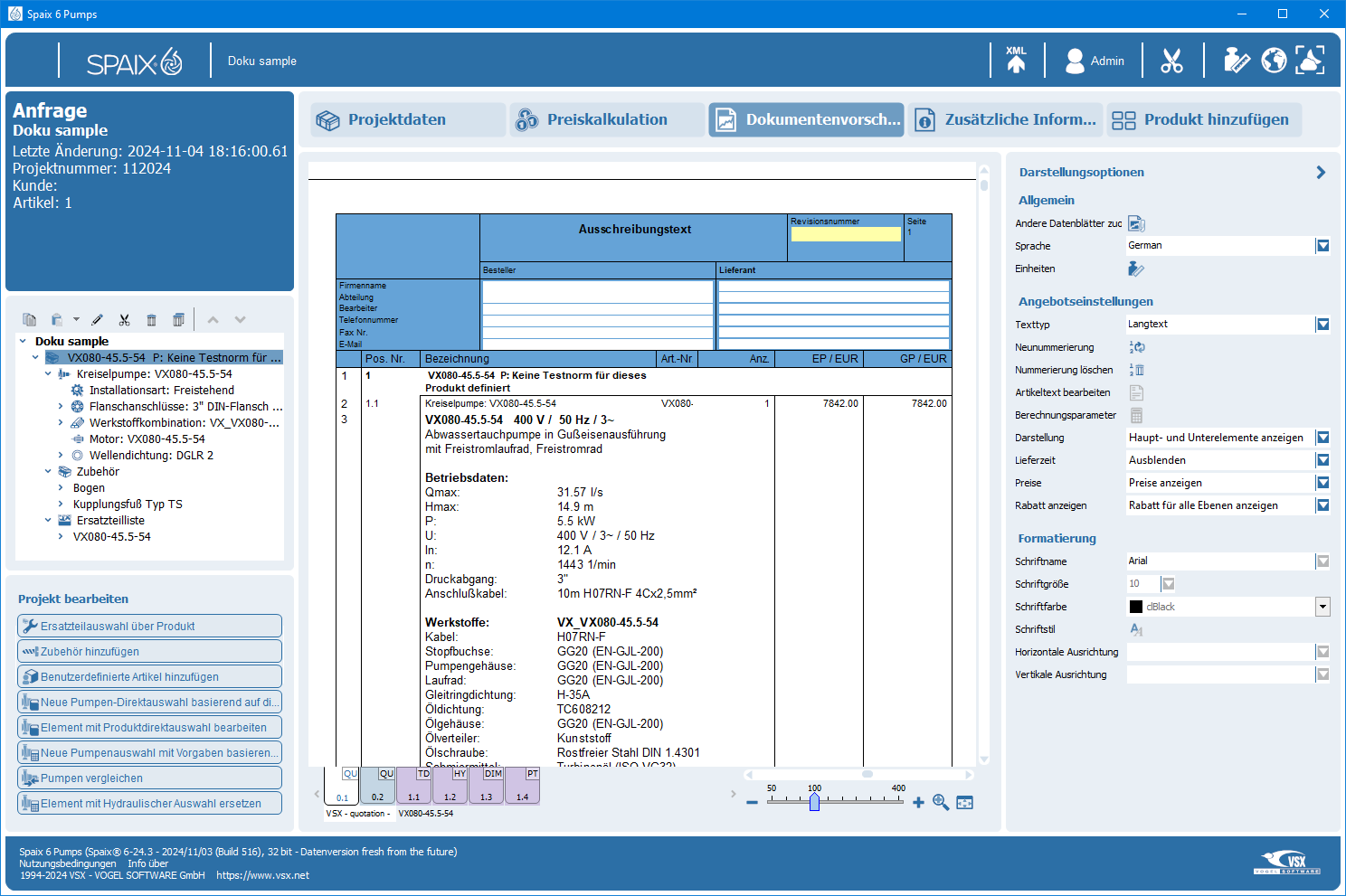Click the zoom in plus icon
This screenshot has height=896, width=1346.
pos(918,802)
